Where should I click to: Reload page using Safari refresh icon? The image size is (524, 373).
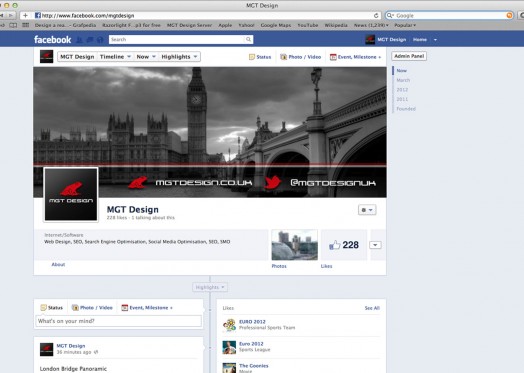(376, 15)
